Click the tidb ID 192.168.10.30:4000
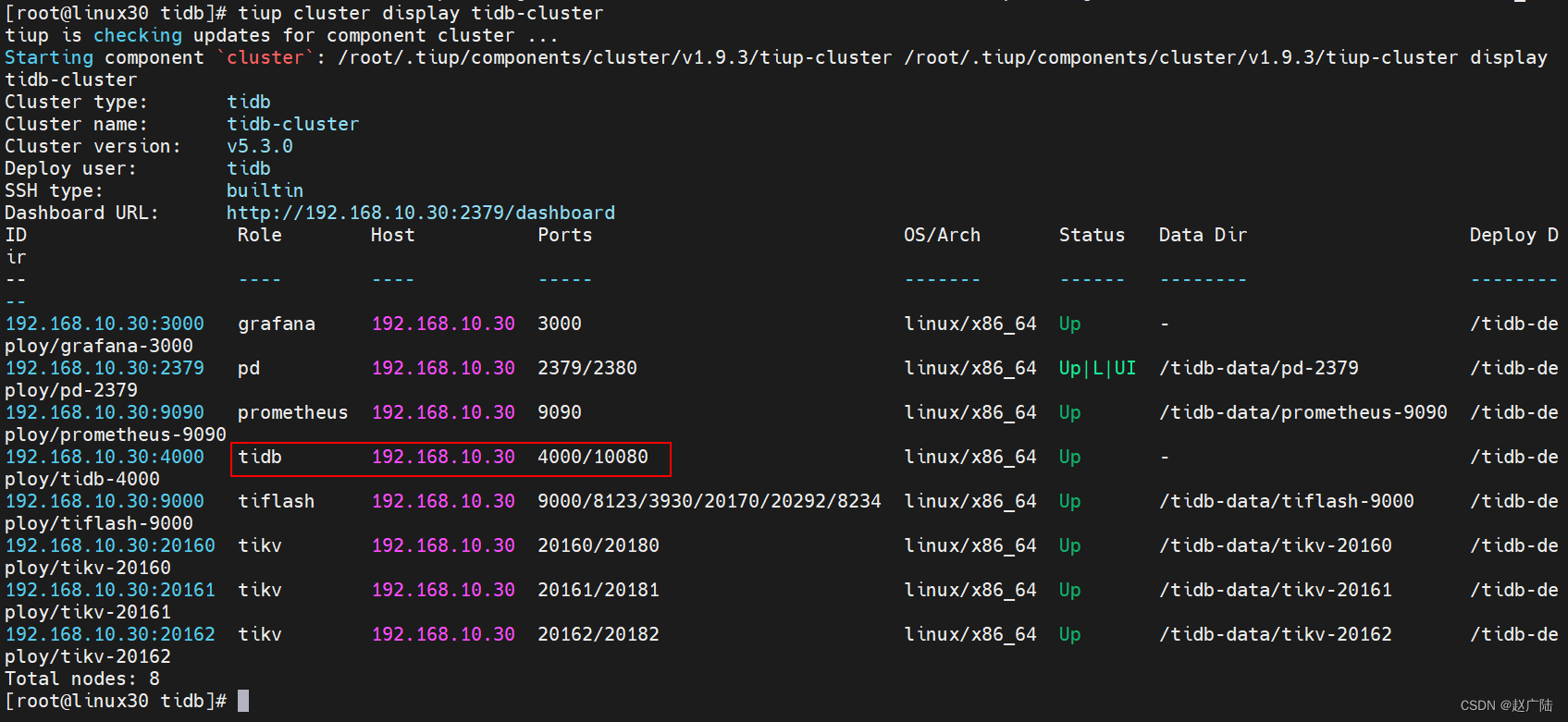 tap(105, 457)
